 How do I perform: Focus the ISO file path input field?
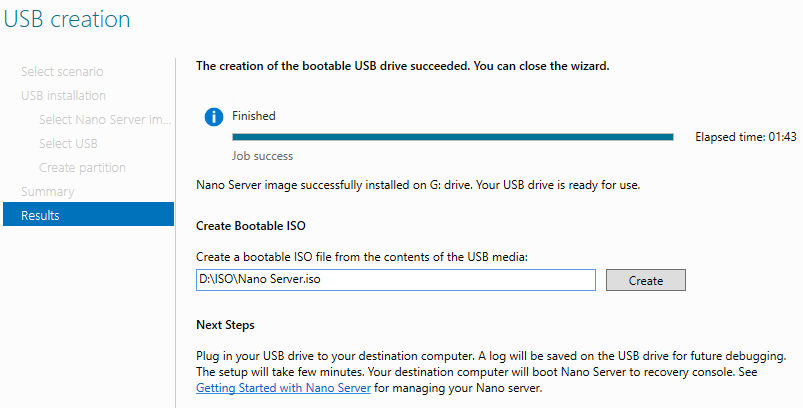(395, 280)
